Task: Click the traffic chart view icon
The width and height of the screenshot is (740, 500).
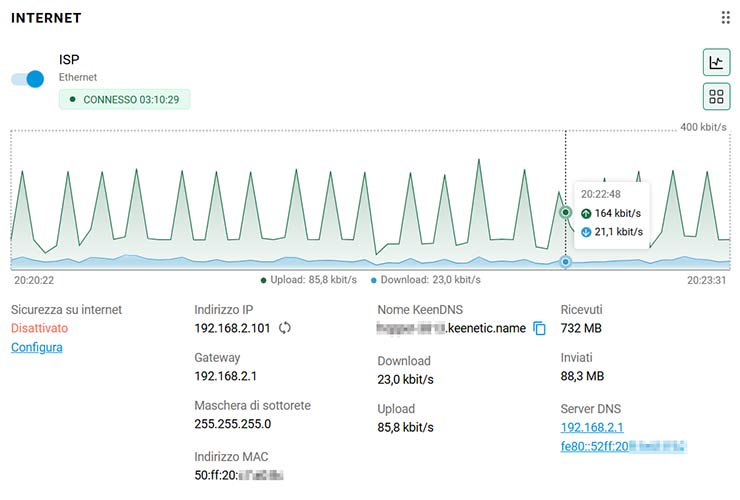Action: [x=716, y=62]
